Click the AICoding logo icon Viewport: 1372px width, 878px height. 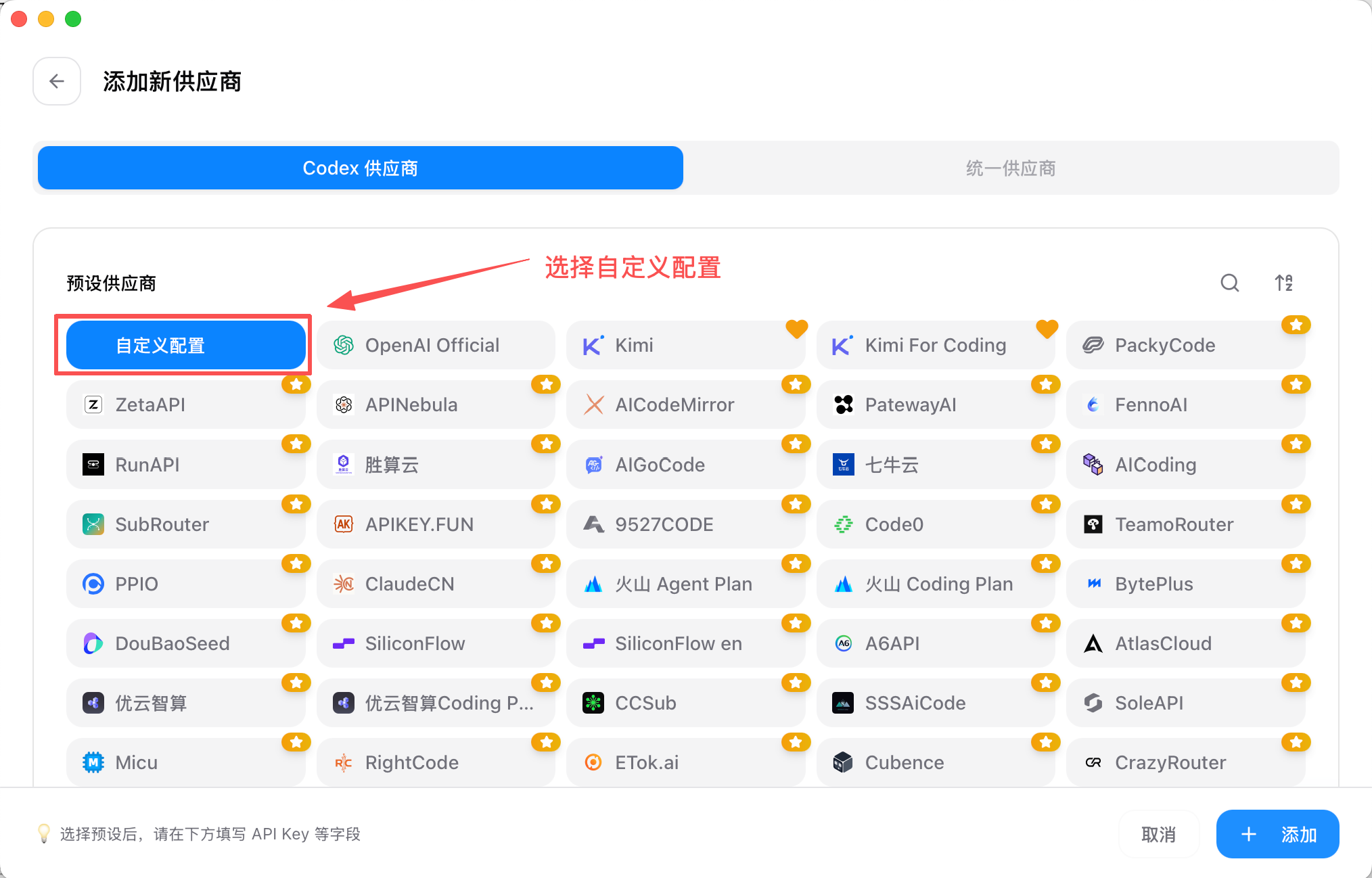pyautogui.click(x=1093, y=465)
